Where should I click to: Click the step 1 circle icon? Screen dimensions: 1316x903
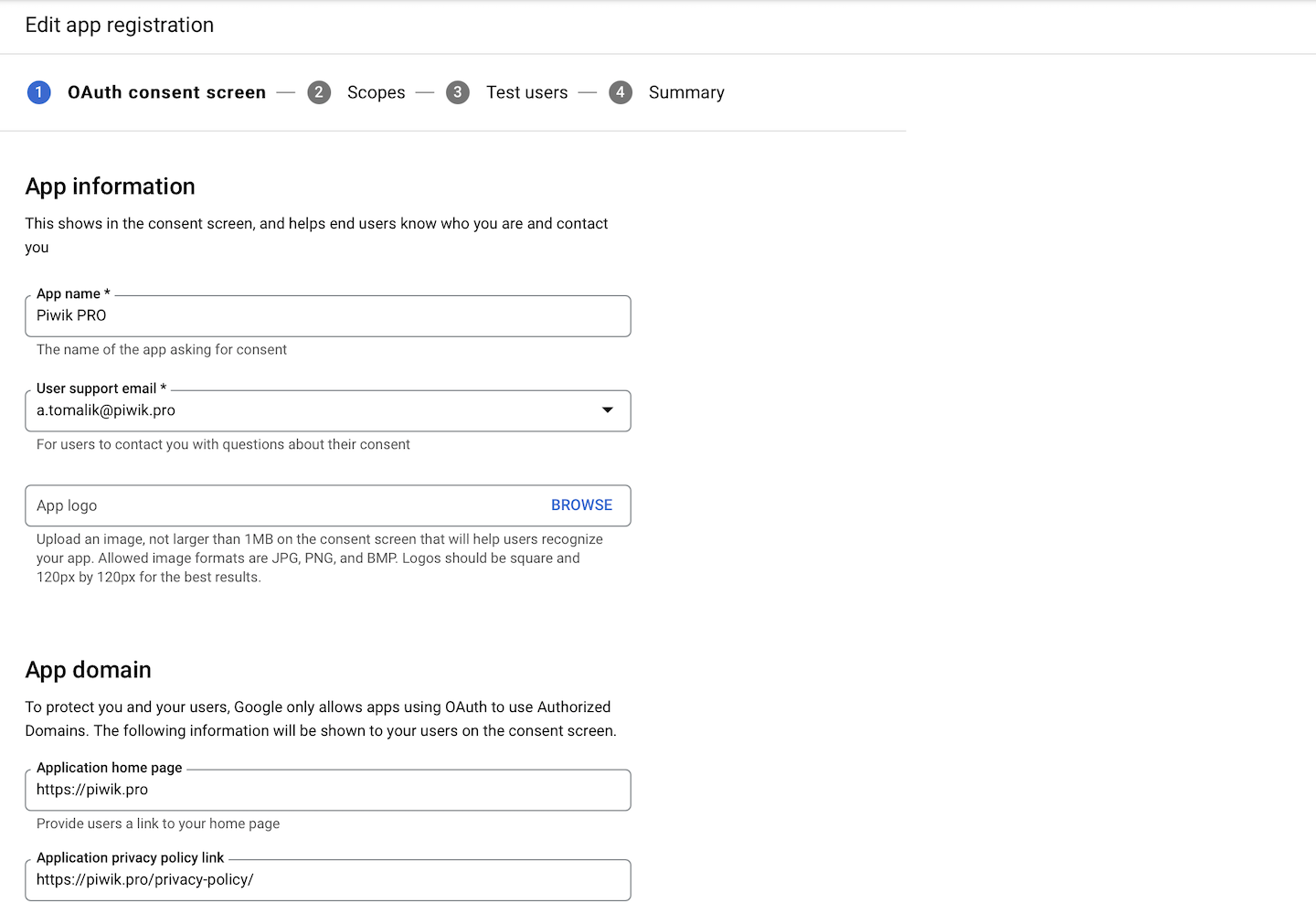(39, 92)
